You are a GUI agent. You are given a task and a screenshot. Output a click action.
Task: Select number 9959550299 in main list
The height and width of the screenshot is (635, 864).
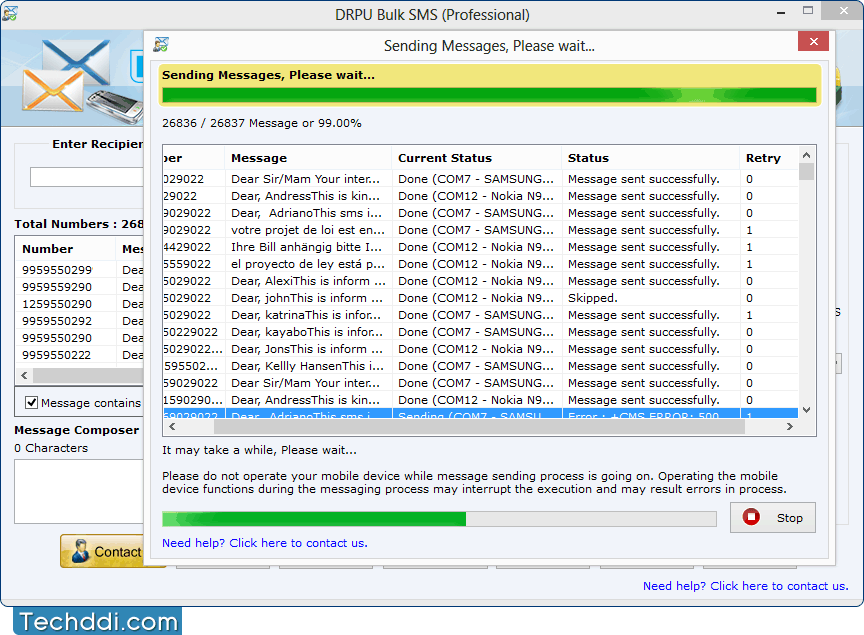coord(57,270)
